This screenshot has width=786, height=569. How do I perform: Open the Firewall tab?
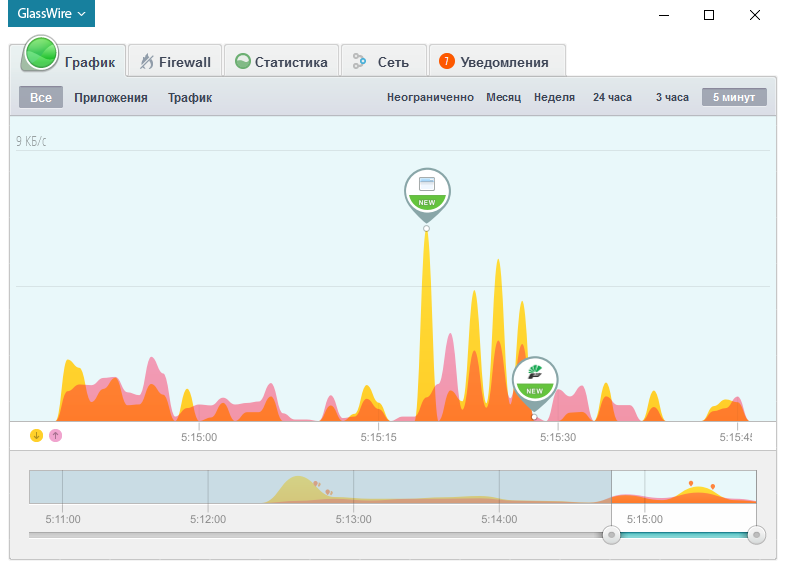[175, 61]
